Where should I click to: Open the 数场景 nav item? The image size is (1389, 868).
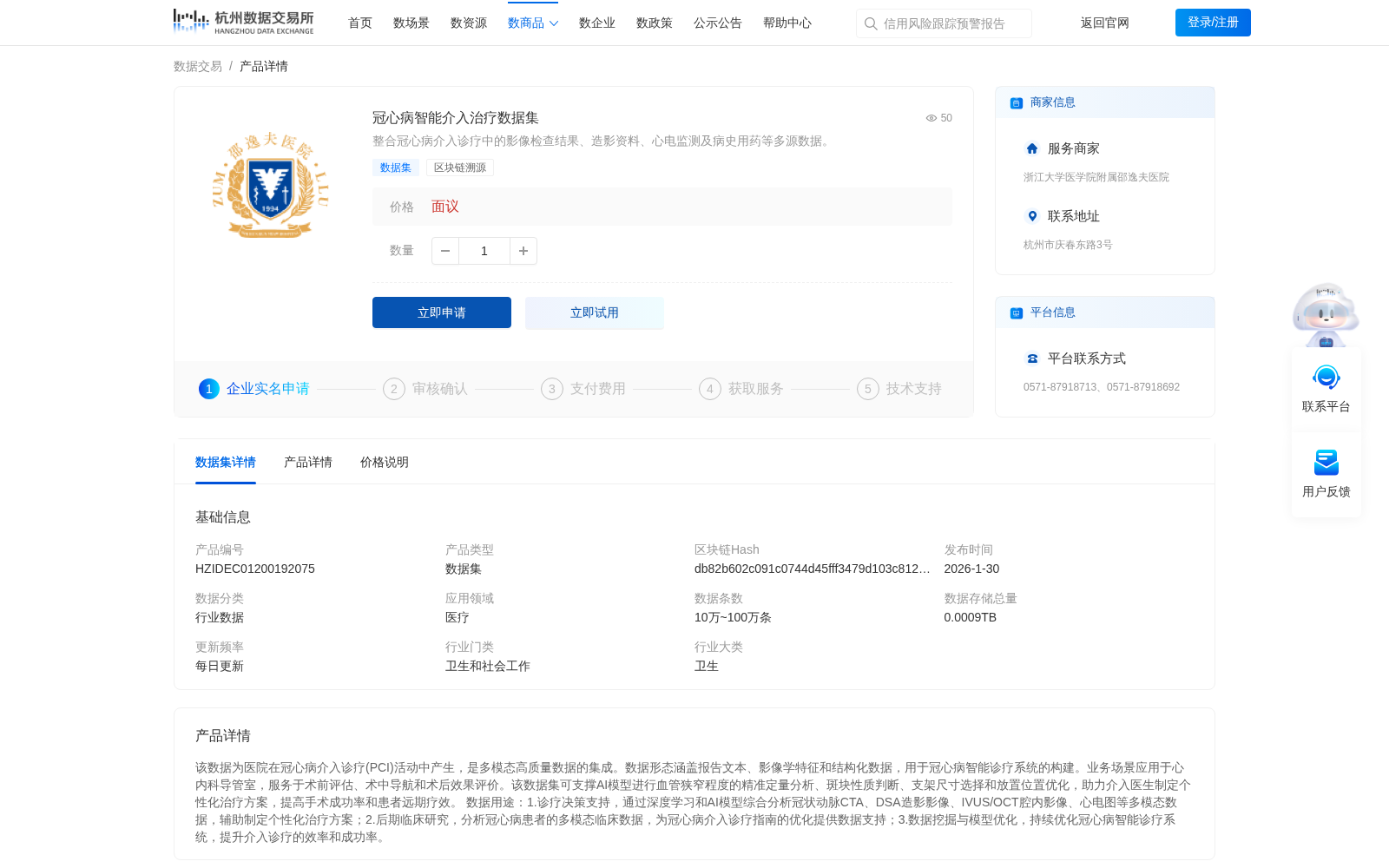411,23
